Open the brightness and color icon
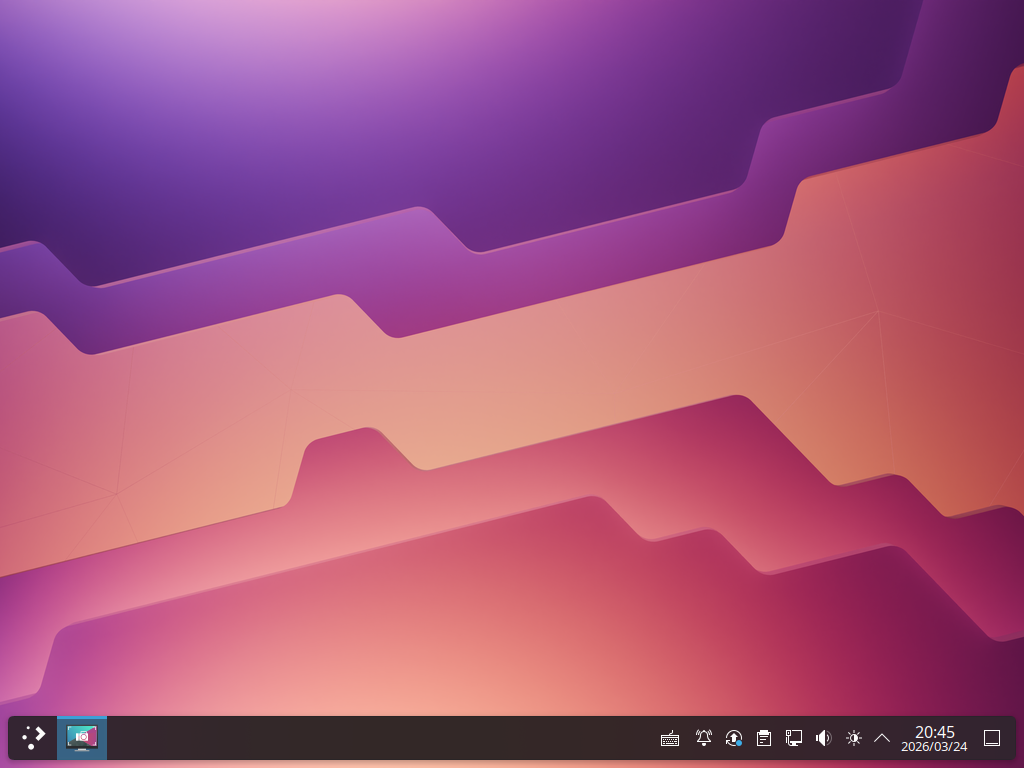This screenshot has width=1024, height=768. pyautogui.click(x=853, y=738)
